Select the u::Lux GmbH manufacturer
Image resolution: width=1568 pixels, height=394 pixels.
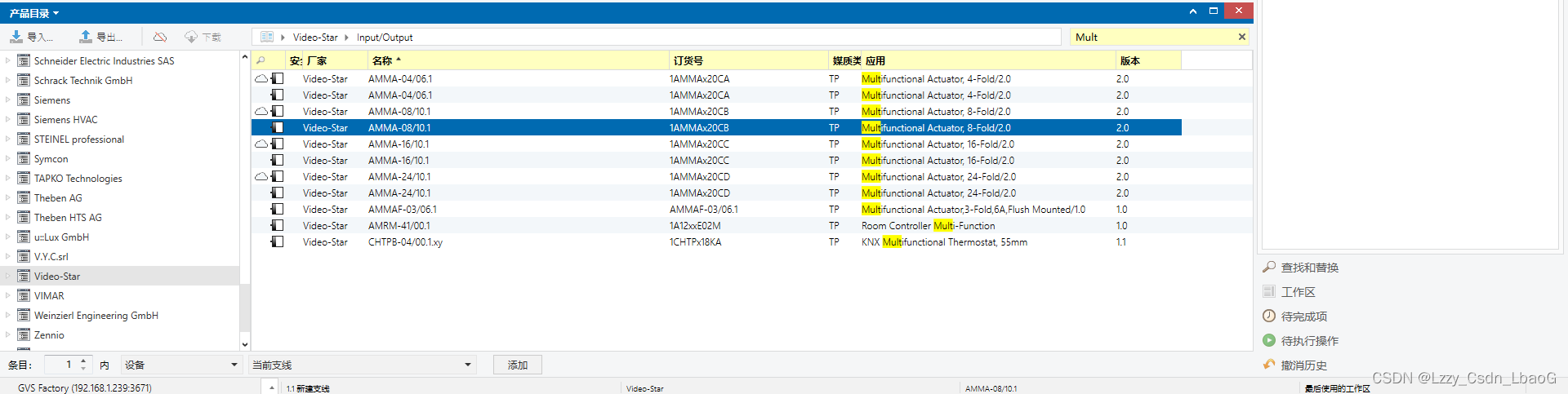pyautogui.click(x=61, y=237)
